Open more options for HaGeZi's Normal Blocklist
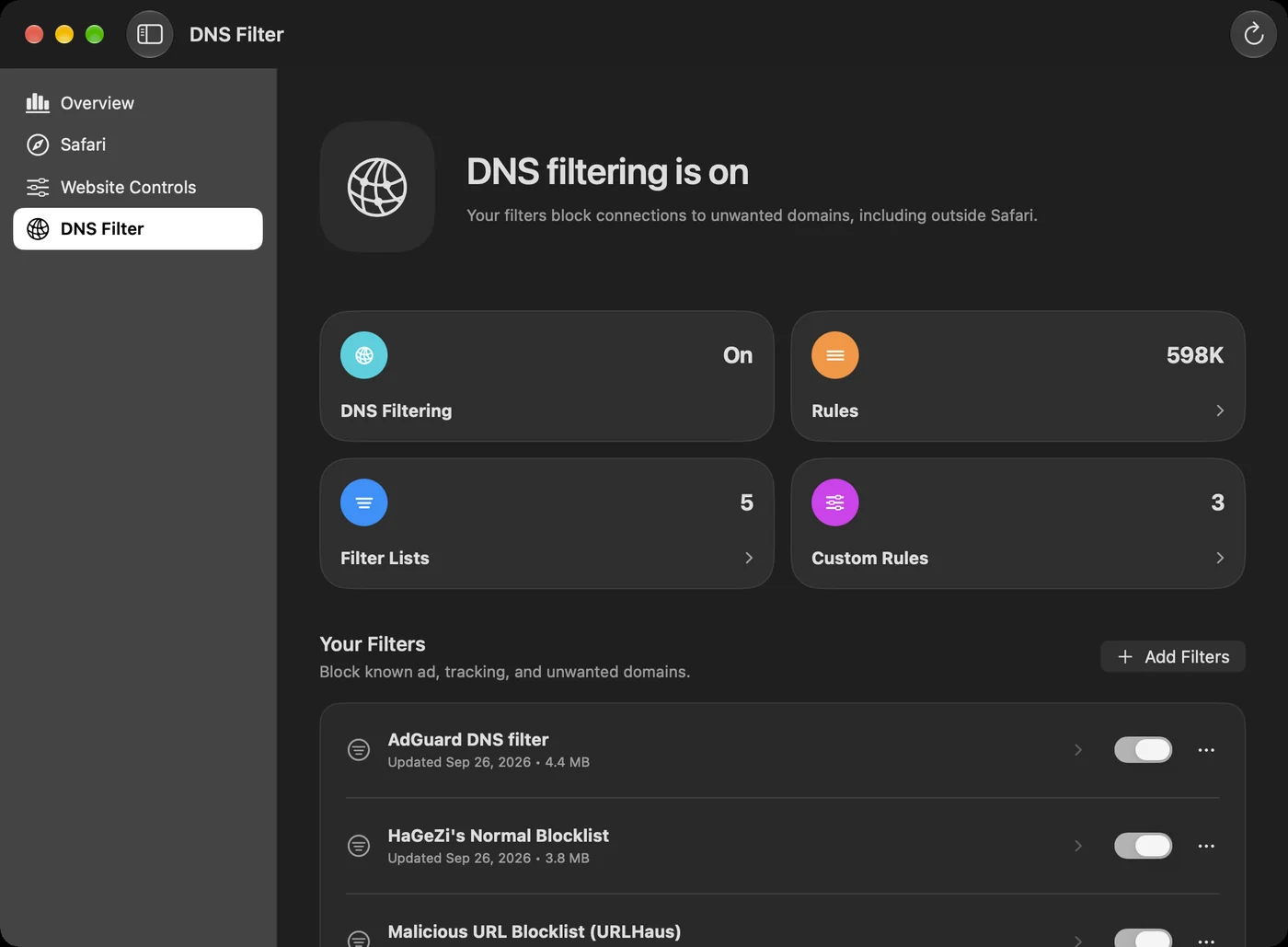 pyautogui.click(x=1206, y=846)
